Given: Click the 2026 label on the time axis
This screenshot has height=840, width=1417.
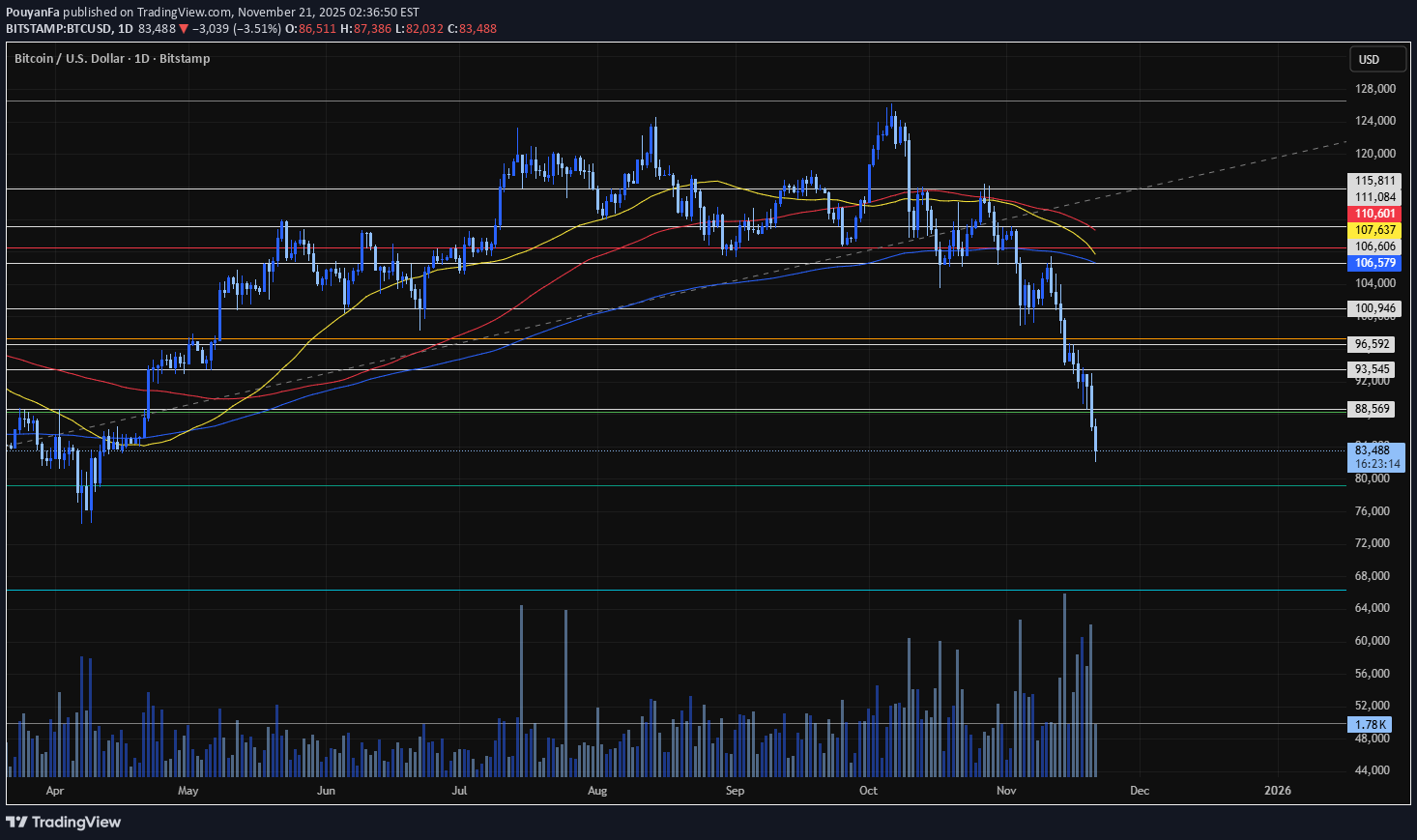Looking at the screenshot, I should coord(1278,790).
